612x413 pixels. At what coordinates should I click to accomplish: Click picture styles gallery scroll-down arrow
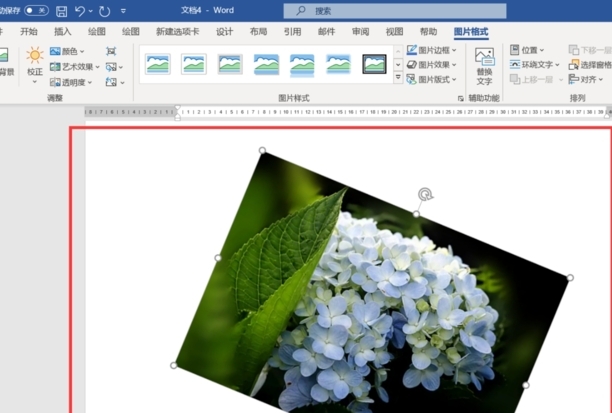coord(398,64)
